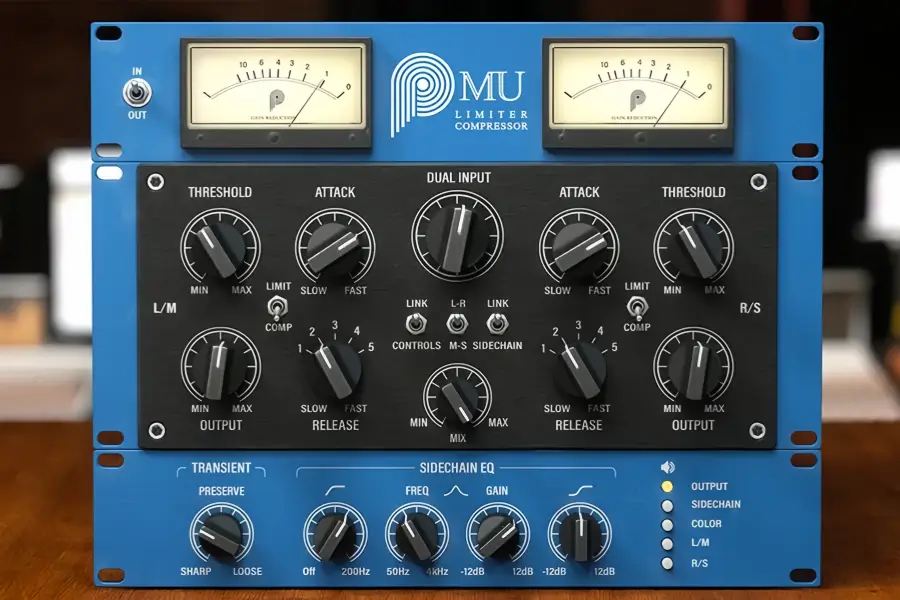Click the speaker monitoring icon
Screen dimensions: 900x600
click(x=668, y=467)
